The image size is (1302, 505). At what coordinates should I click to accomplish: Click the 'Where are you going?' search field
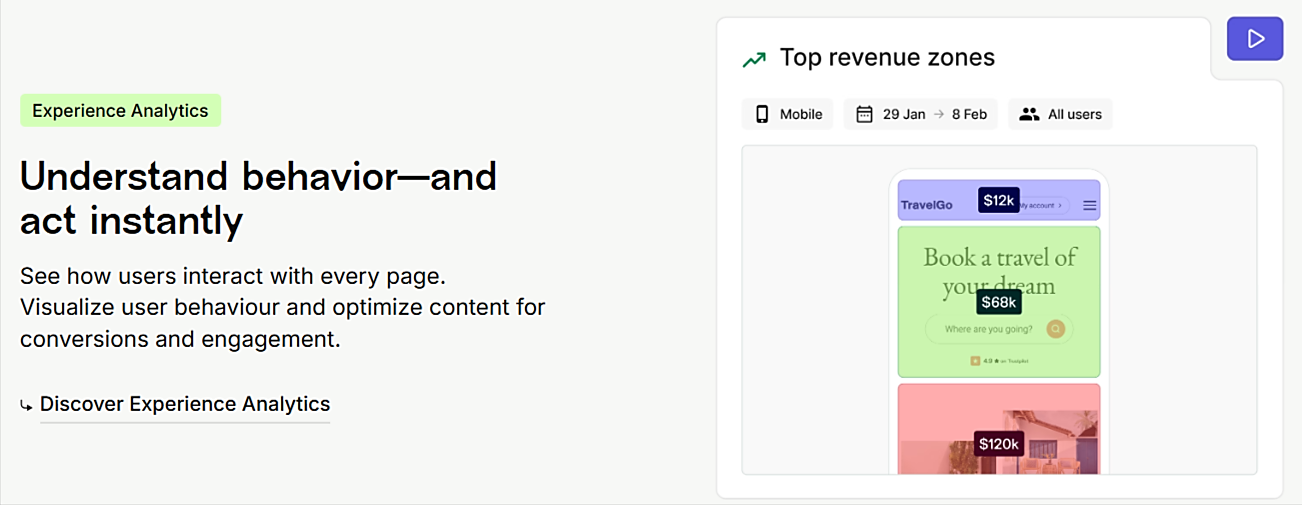[999, 329]
